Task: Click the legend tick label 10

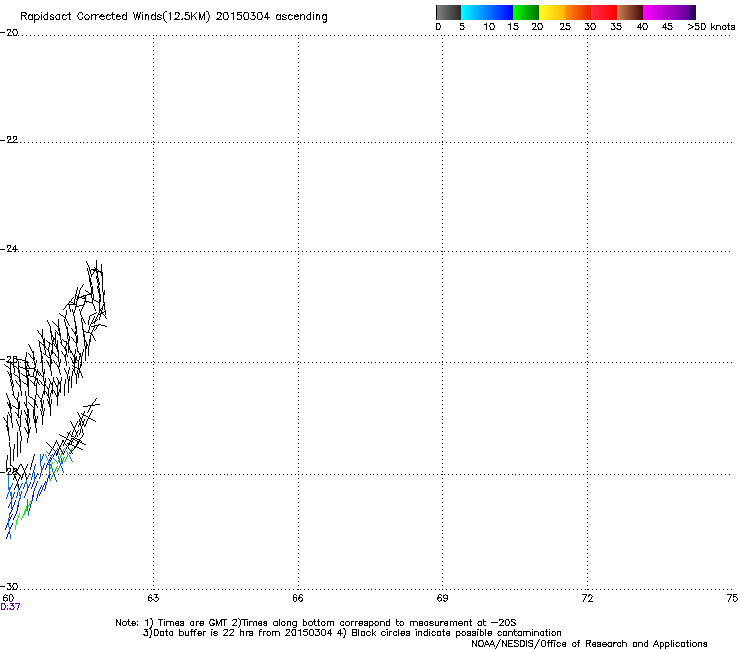Action: click(489, 27)
